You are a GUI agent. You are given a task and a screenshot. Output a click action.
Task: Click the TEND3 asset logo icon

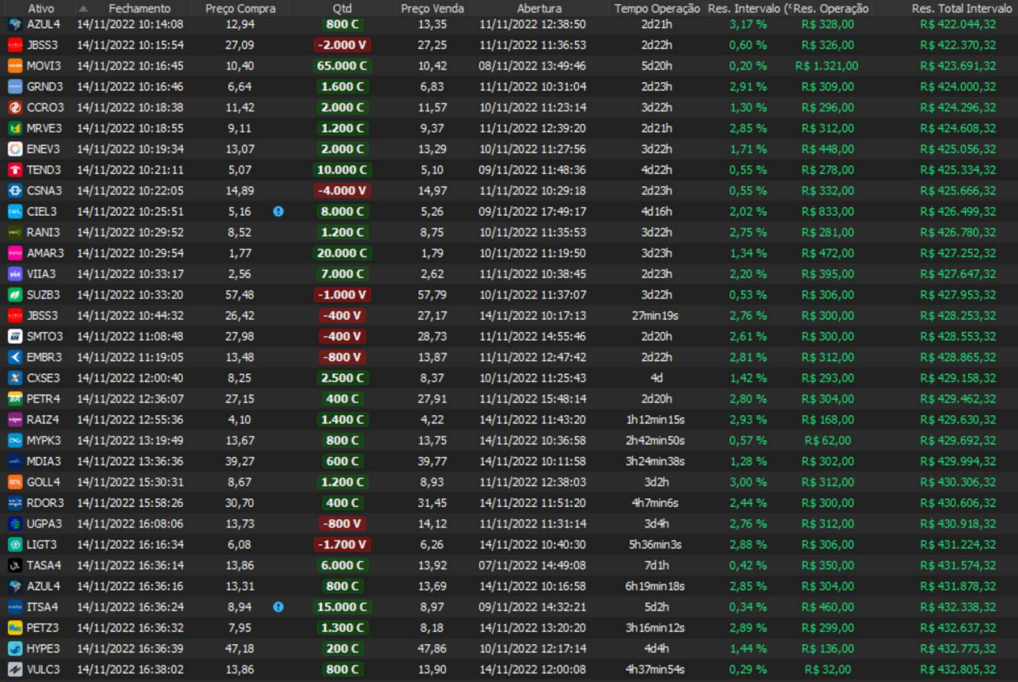pos(15,170)
